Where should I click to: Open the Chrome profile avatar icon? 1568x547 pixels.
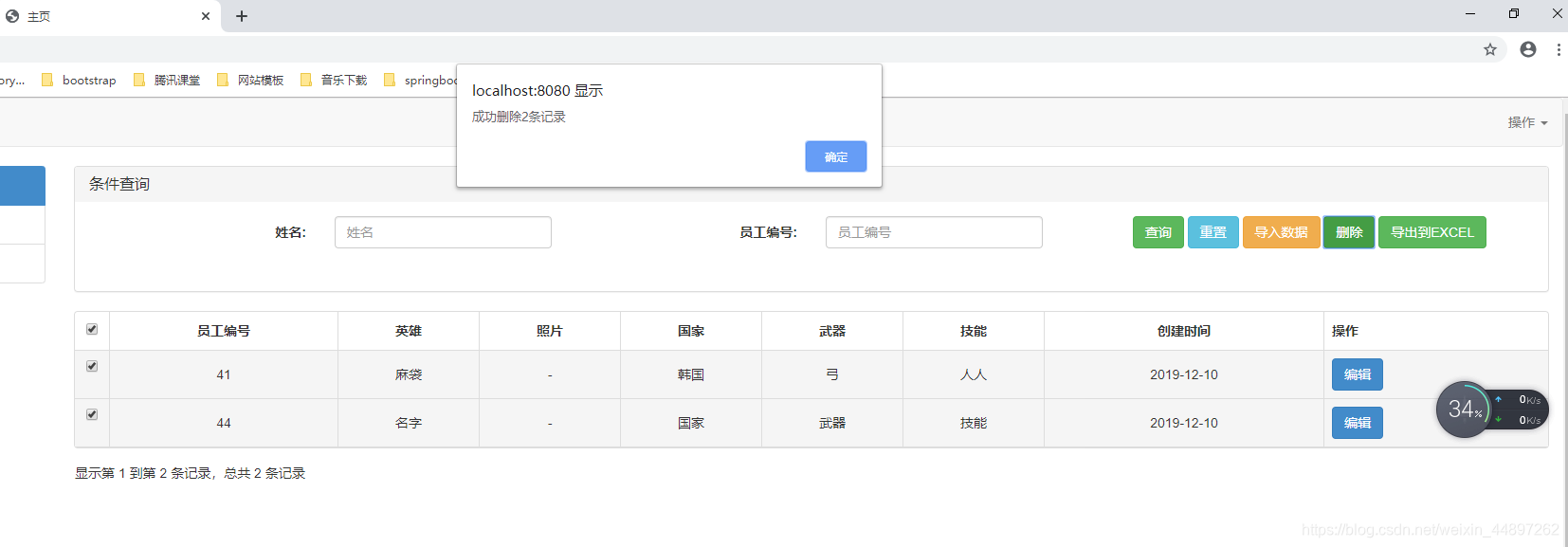click(1528, 49)
